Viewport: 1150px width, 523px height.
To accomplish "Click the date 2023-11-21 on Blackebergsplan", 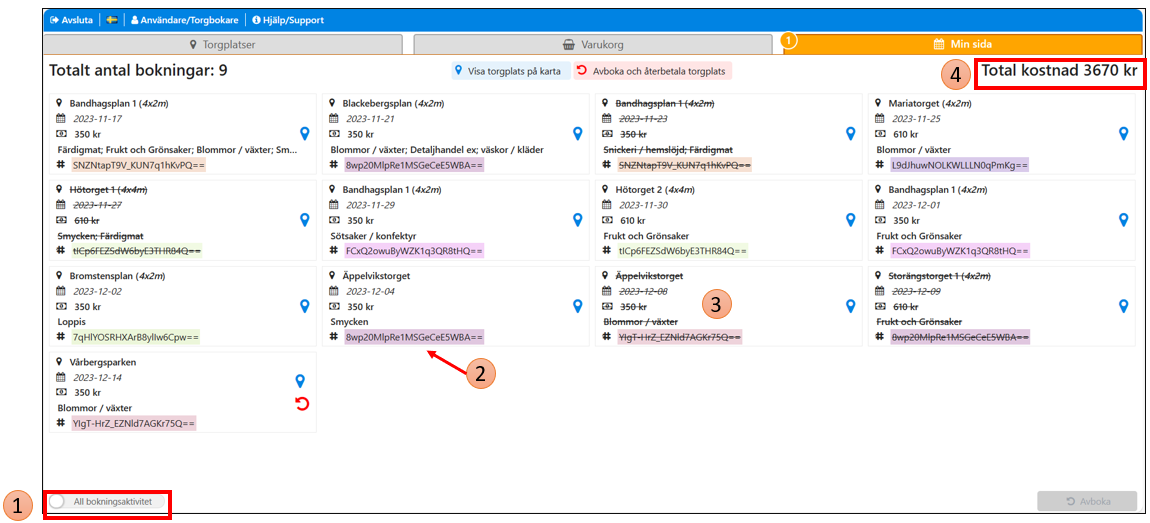I will pos(372,119).
